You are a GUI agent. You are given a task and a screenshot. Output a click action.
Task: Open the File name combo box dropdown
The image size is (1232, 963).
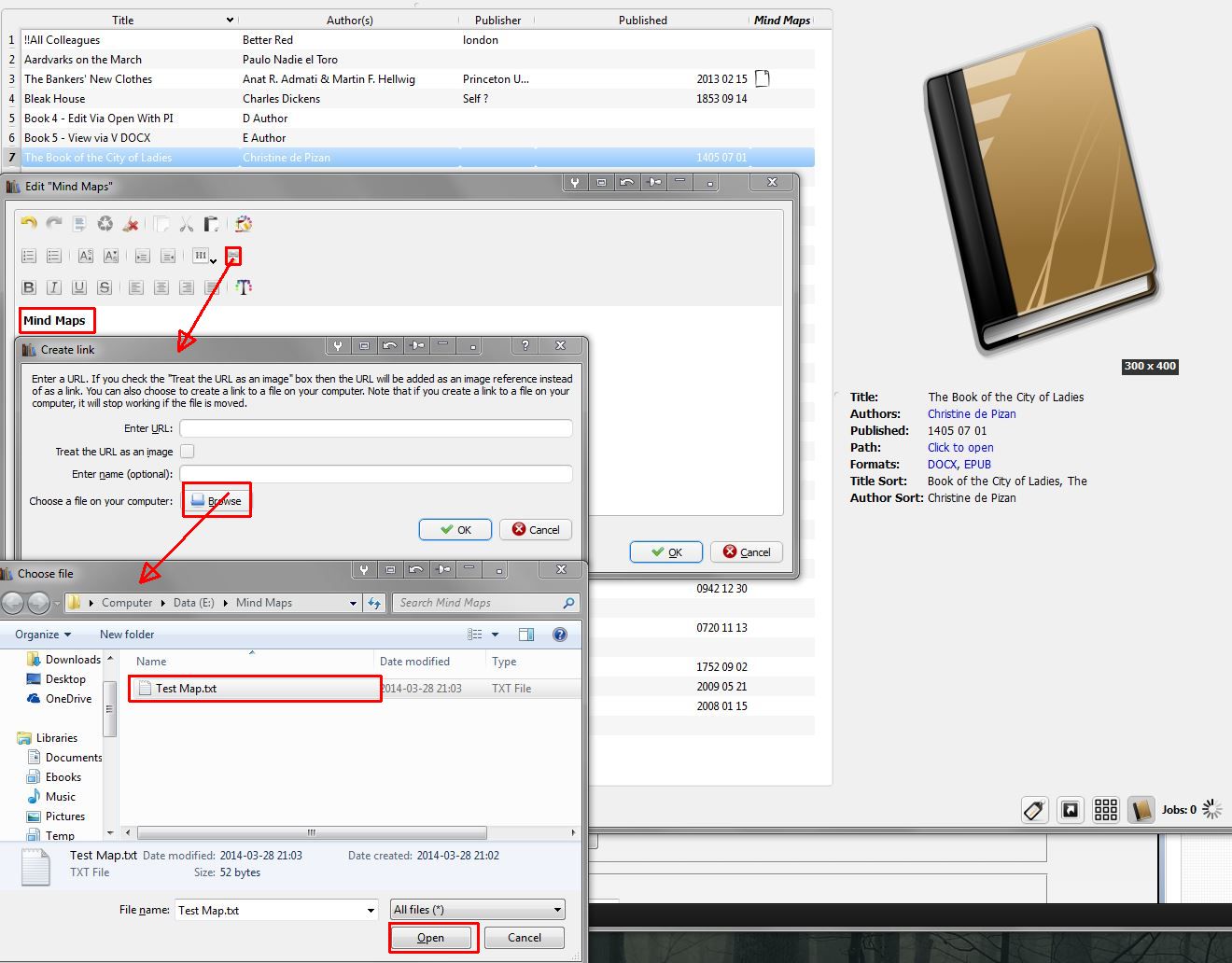point(371,910)
